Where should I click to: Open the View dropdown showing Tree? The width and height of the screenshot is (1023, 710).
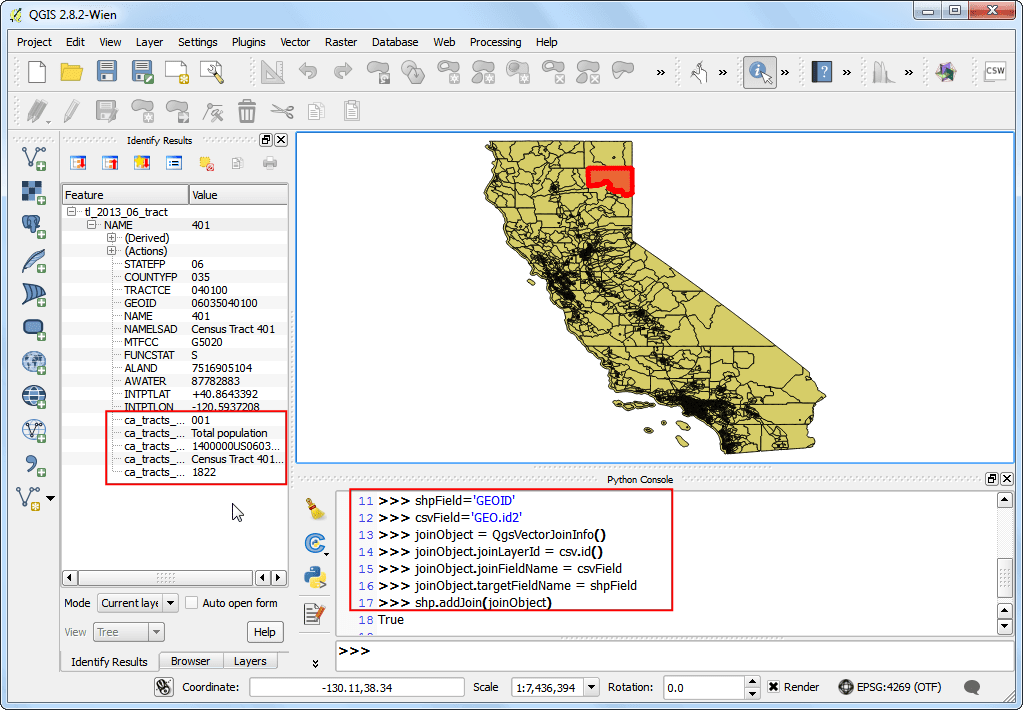click(x=128, y=631)
